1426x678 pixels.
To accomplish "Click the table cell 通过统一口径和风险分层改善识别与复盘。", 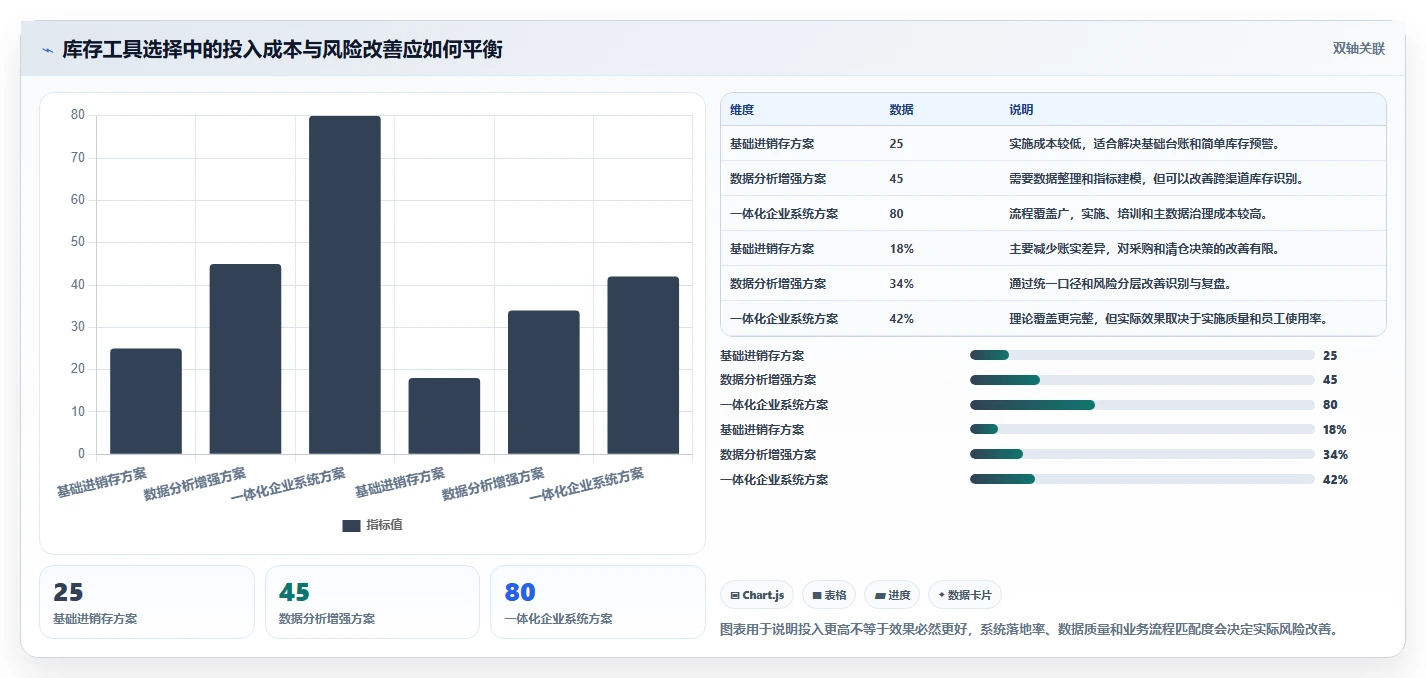I will (x=1120, y=284).
